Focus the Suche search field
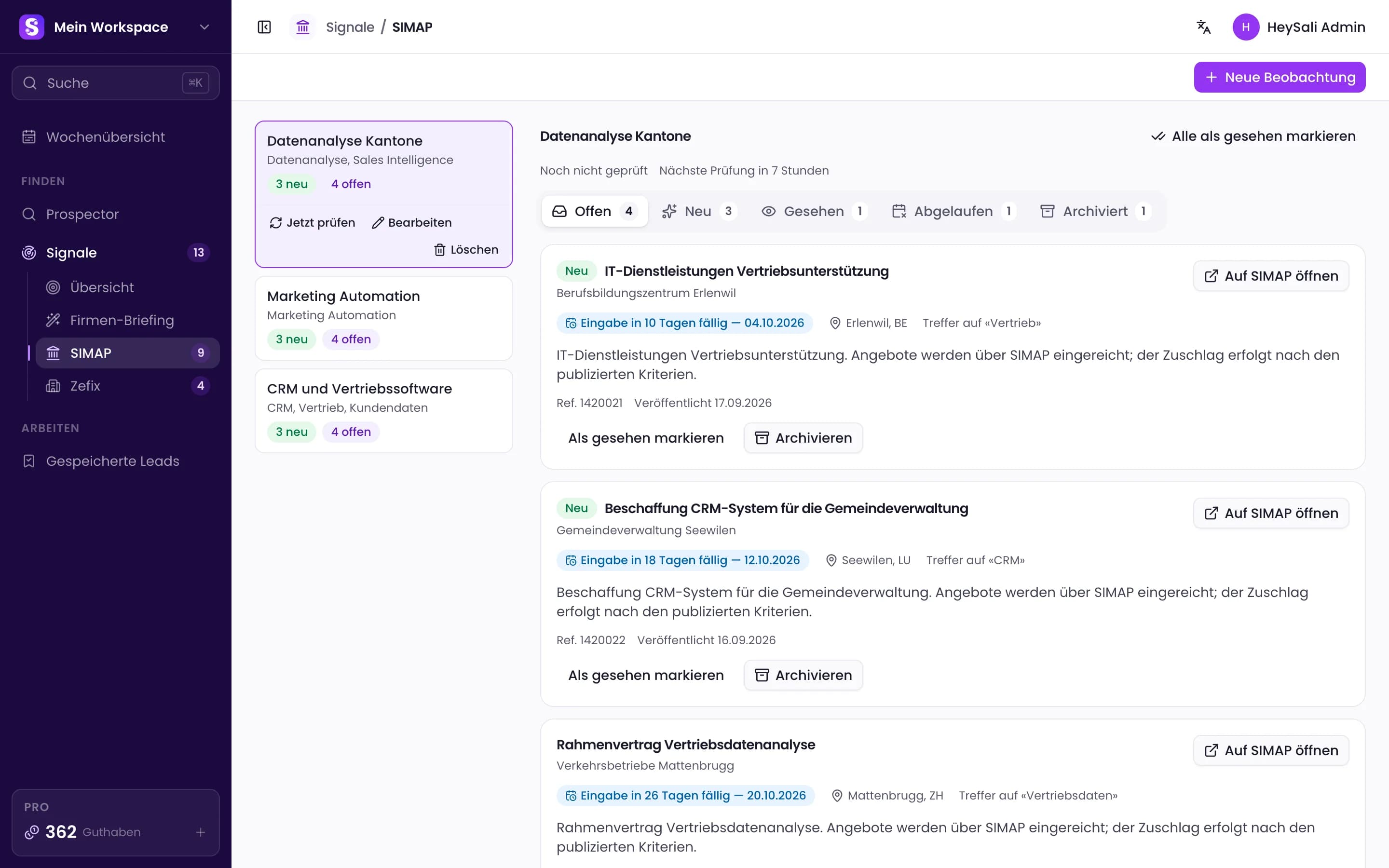Viewport: 1389px width, 868px height. 115,82
